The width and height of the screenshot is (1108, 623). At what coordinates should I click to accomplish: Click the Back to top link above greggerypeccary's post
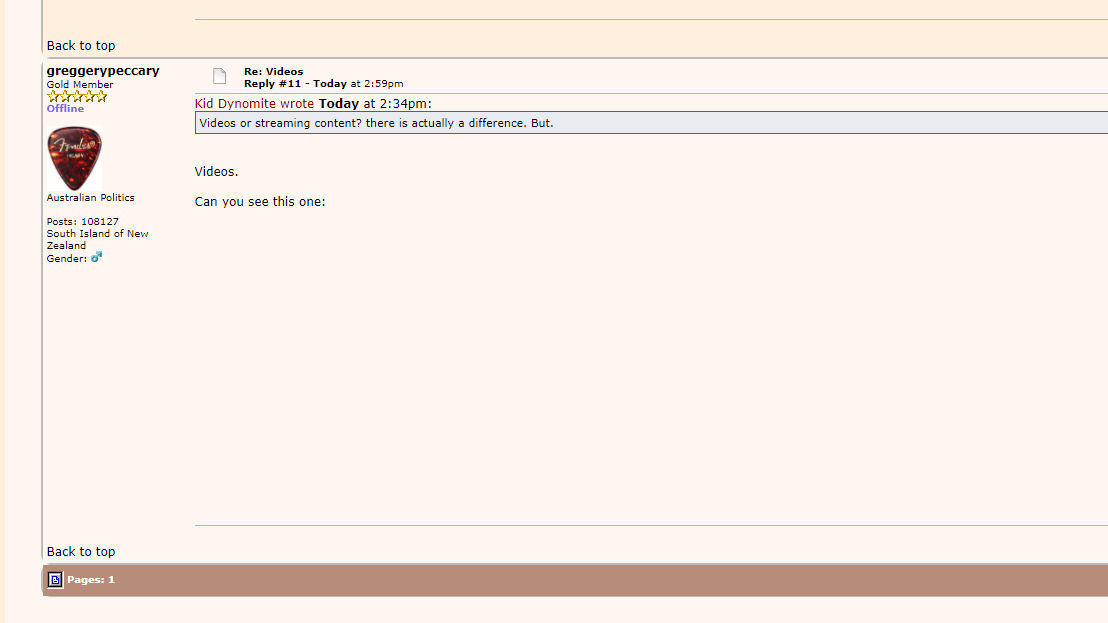pyautogui.click(x=81, y=46)
